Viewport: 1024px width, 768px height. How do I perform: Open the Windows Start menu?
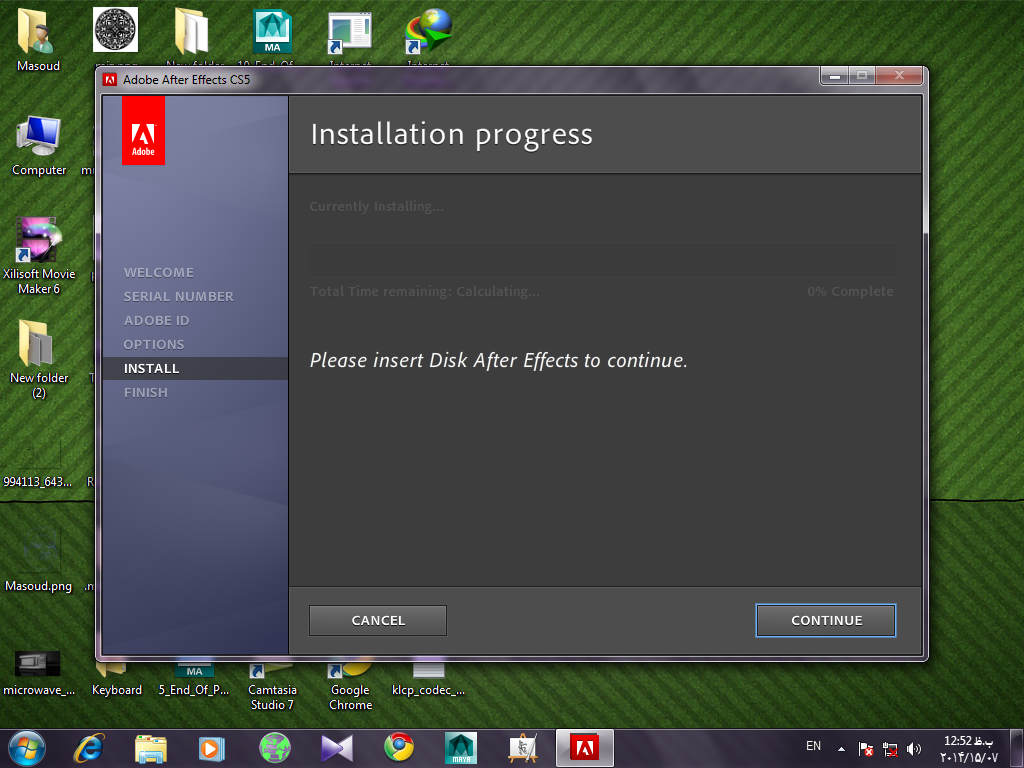pyautogui.click(x=26, y=748)
